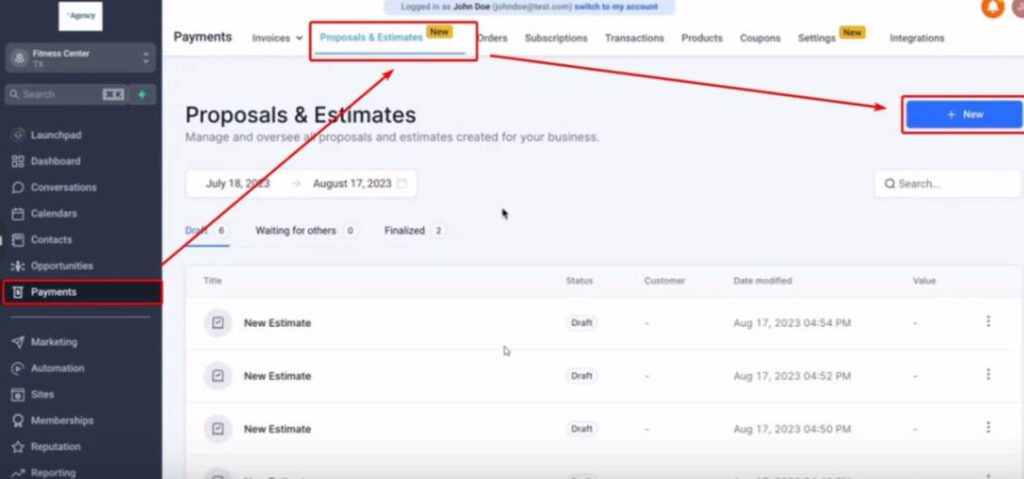Click Draft status of 04:50 PM estimate
The image size is (1024, 479).
pyautogui.click(x=581, y=429)
